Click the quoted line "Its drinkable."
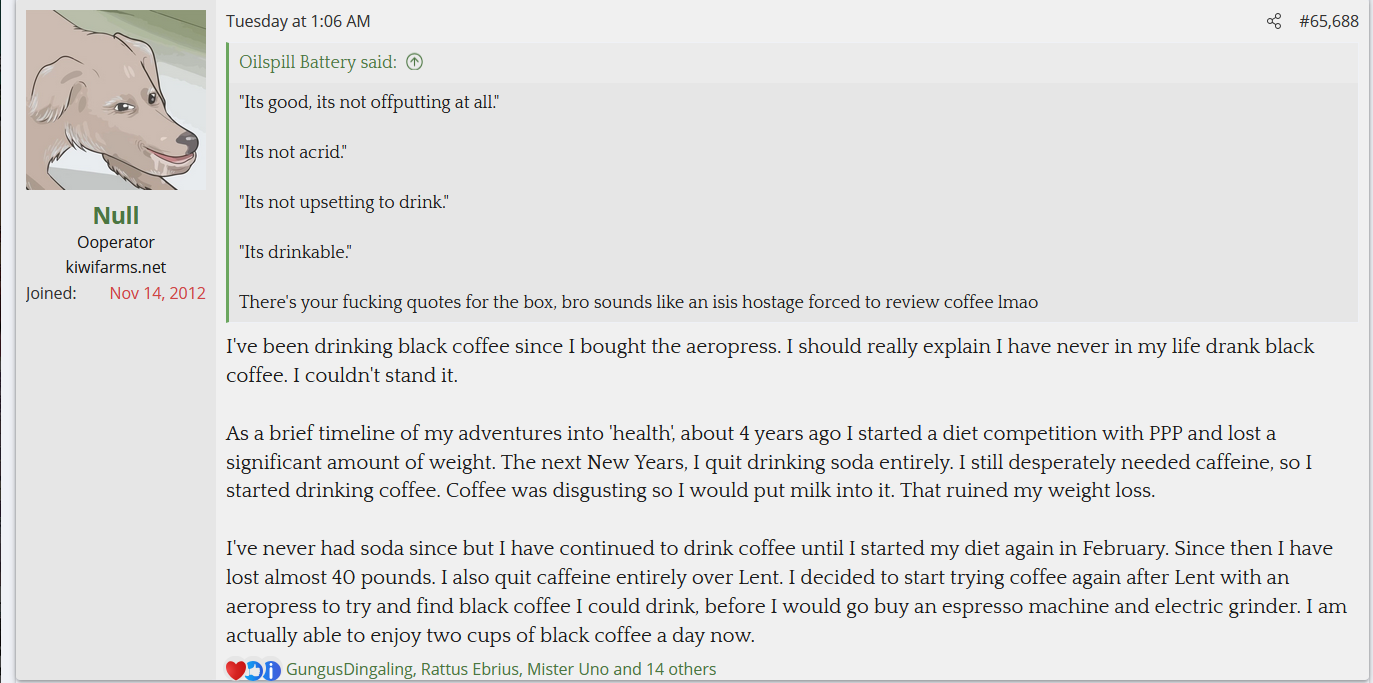 pyautogui.click(x=295, y=252)
